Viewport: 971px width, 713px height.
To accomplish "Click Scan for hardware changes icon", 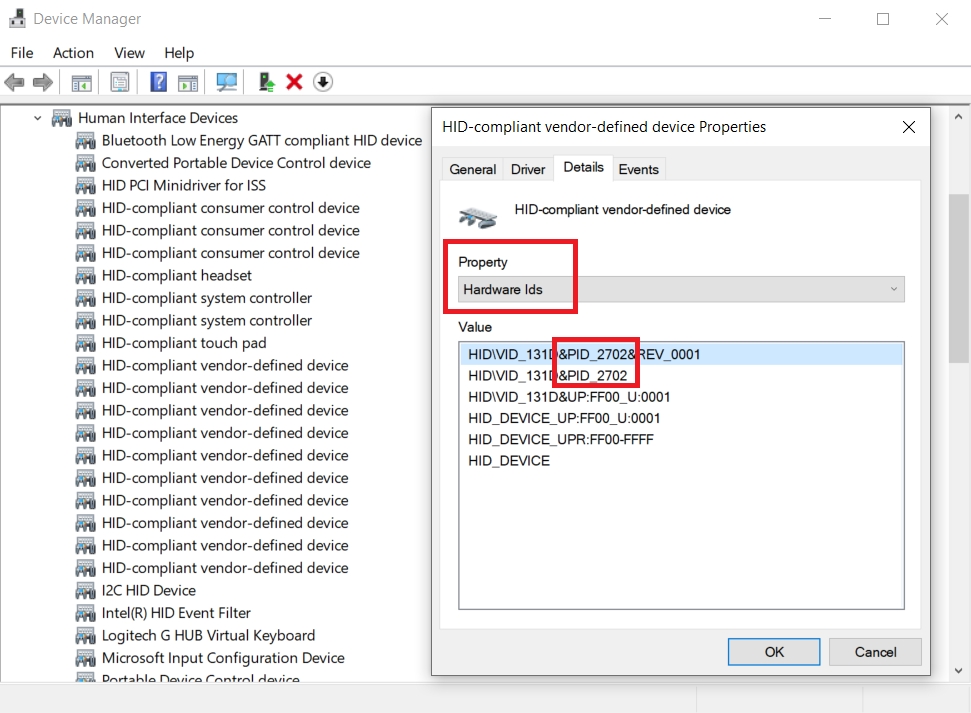I will point(227,82).
